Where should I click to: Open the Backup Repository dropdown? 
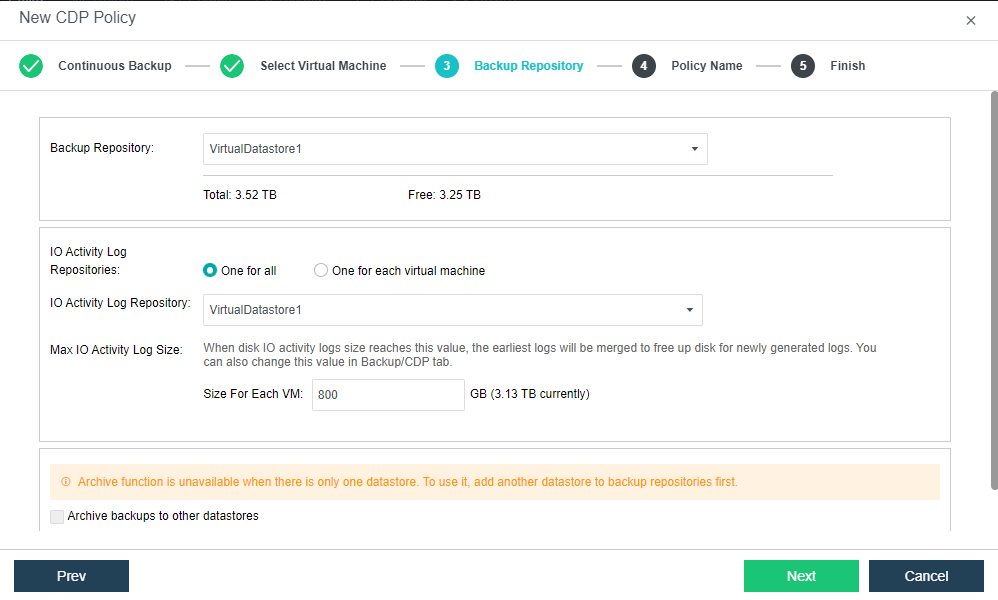[x=455, y=149]
